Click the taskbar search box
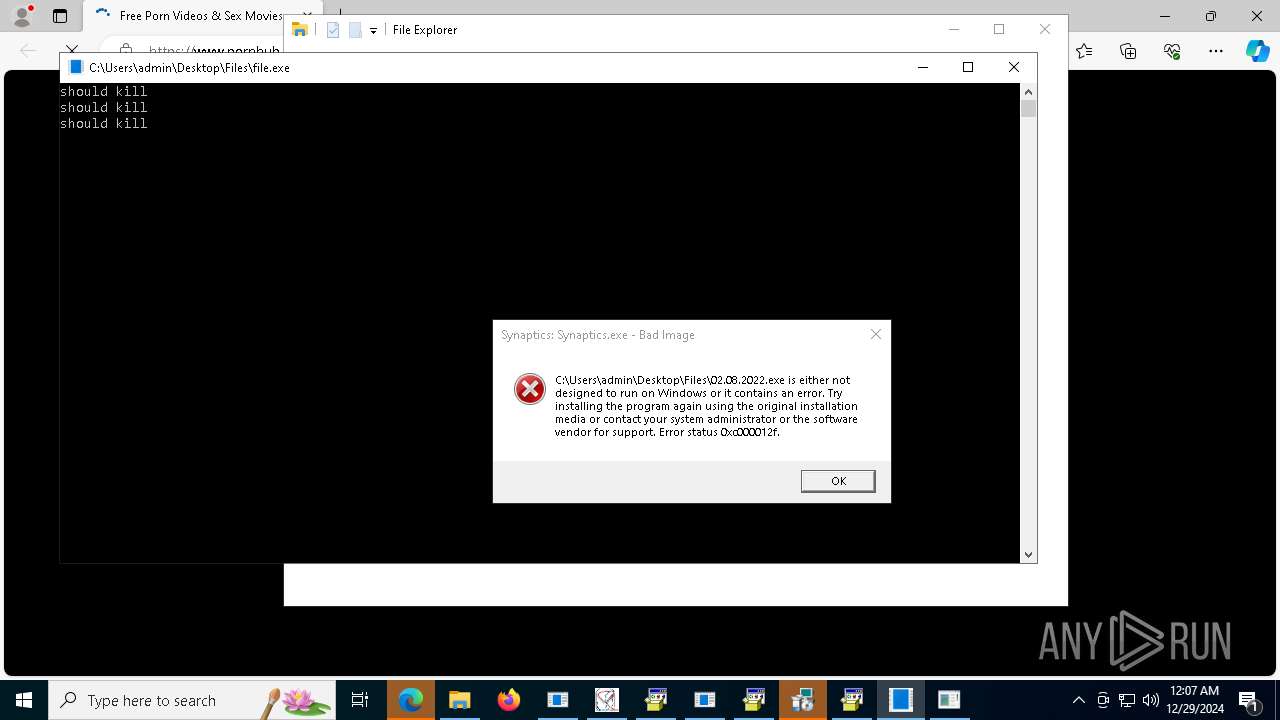This screenshot has height=720, width=1280. coord(192,700)
